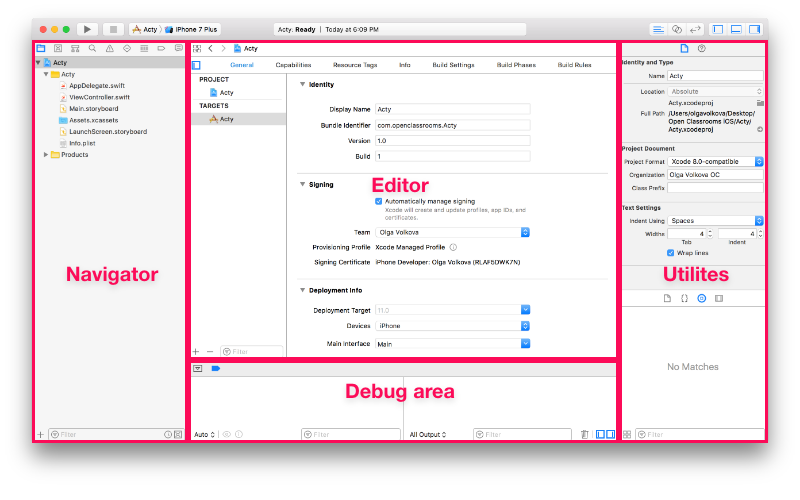
Task: Show the Quick Help inspector
Action: [702, 48]
